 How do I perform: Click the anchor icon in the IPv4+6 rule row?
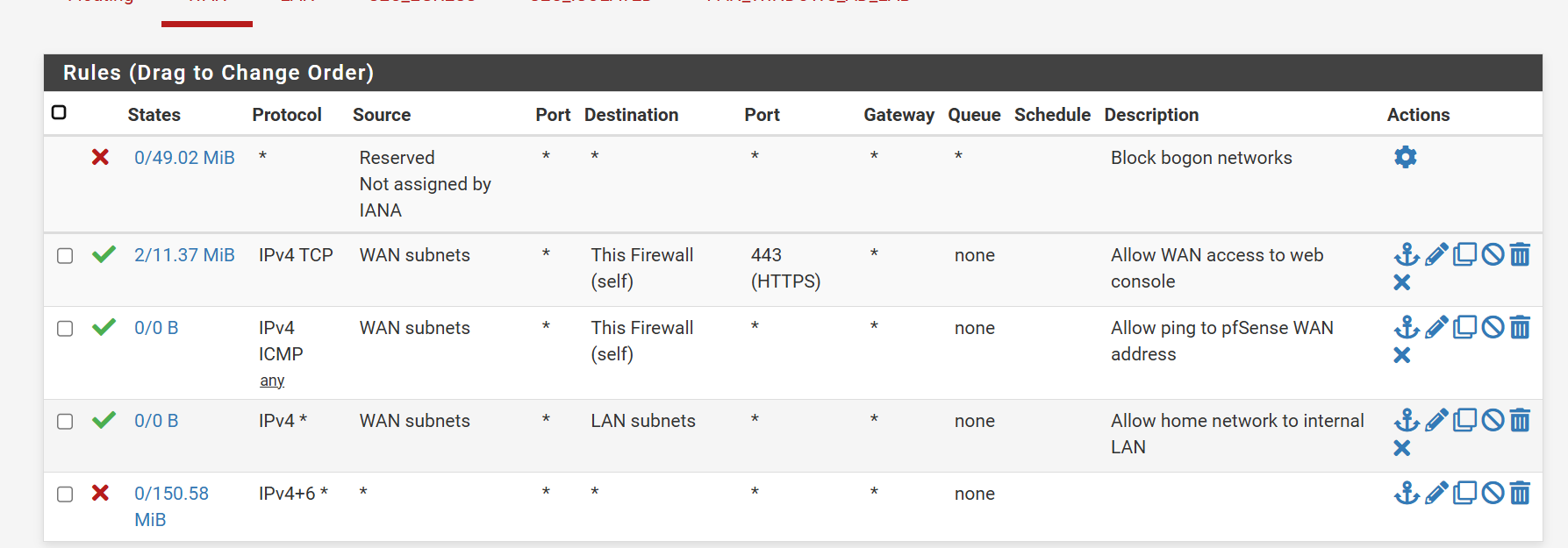1407,493
